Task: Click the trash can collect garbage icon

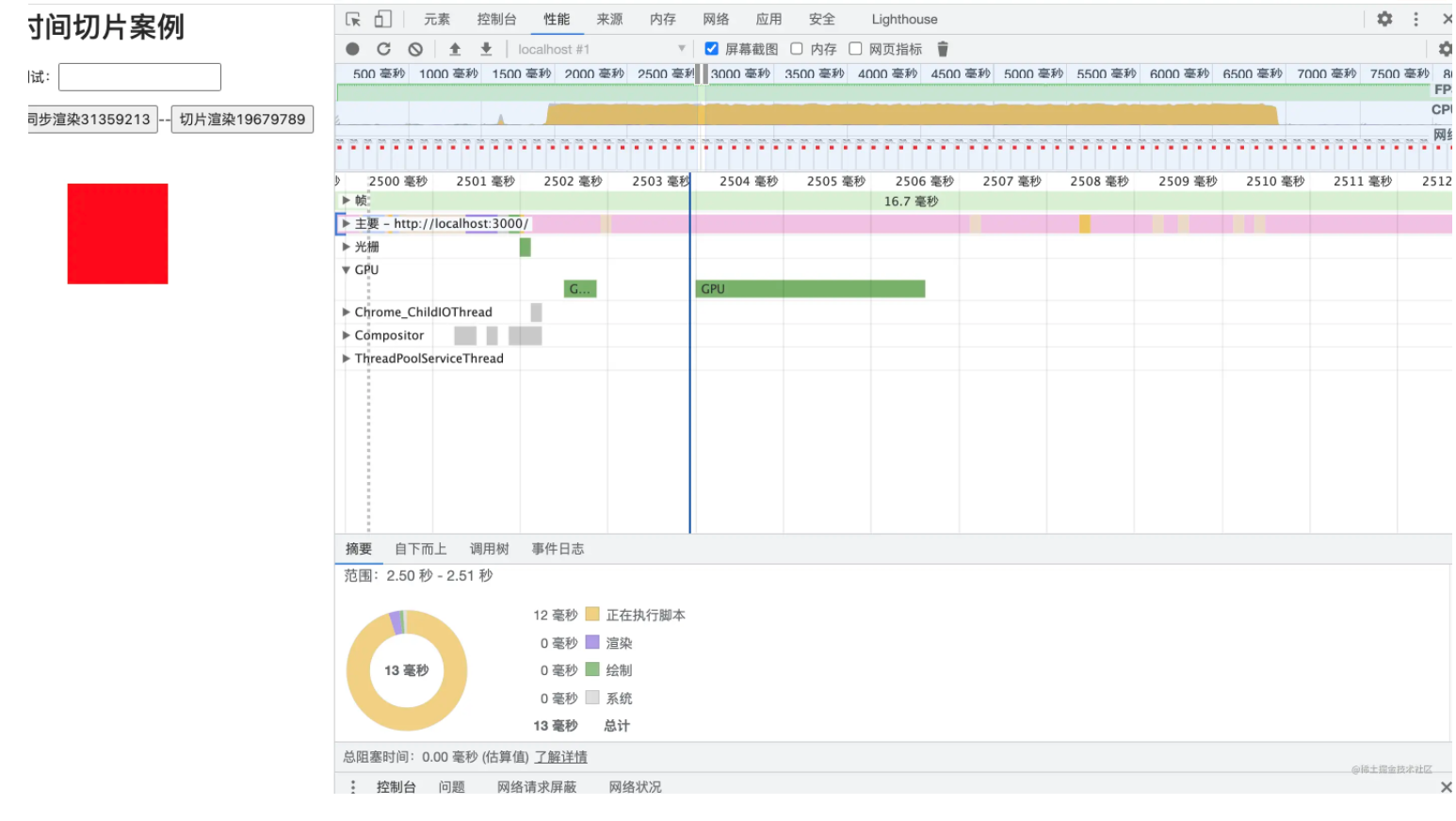Action: point(943,49)
